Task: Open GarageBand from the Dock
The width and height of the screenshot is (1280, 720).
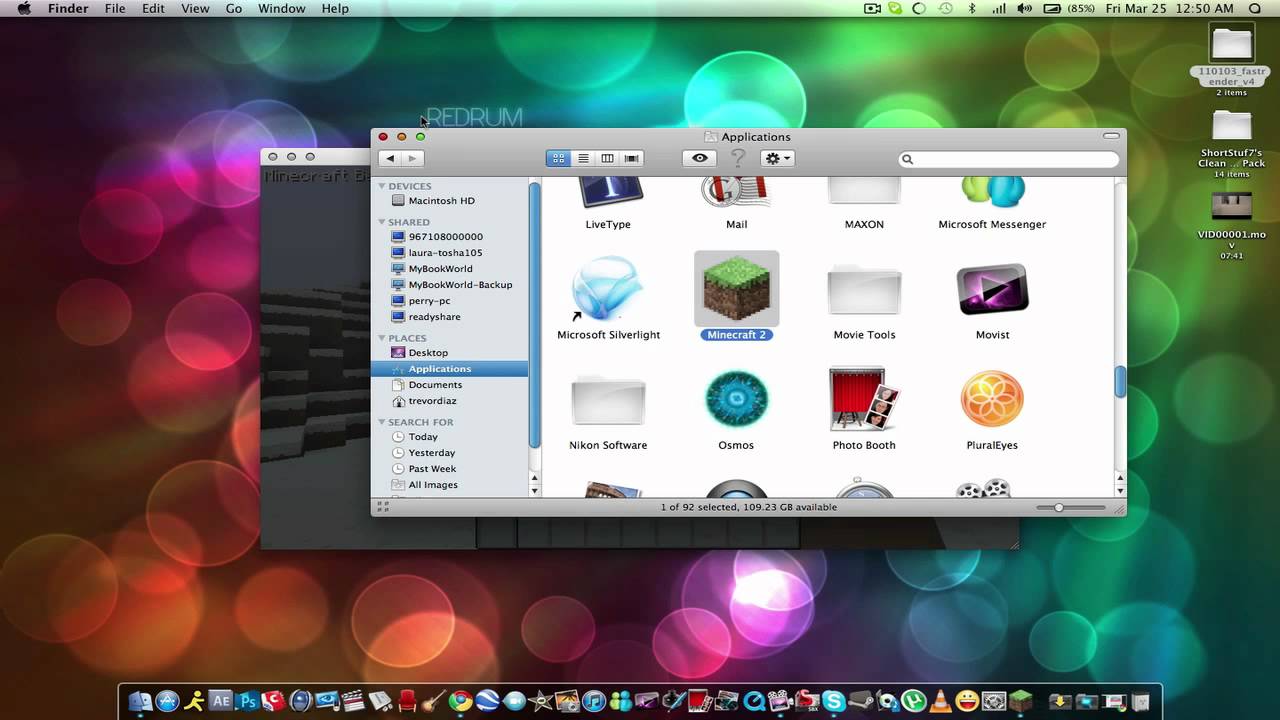Action: click(434, 701)
